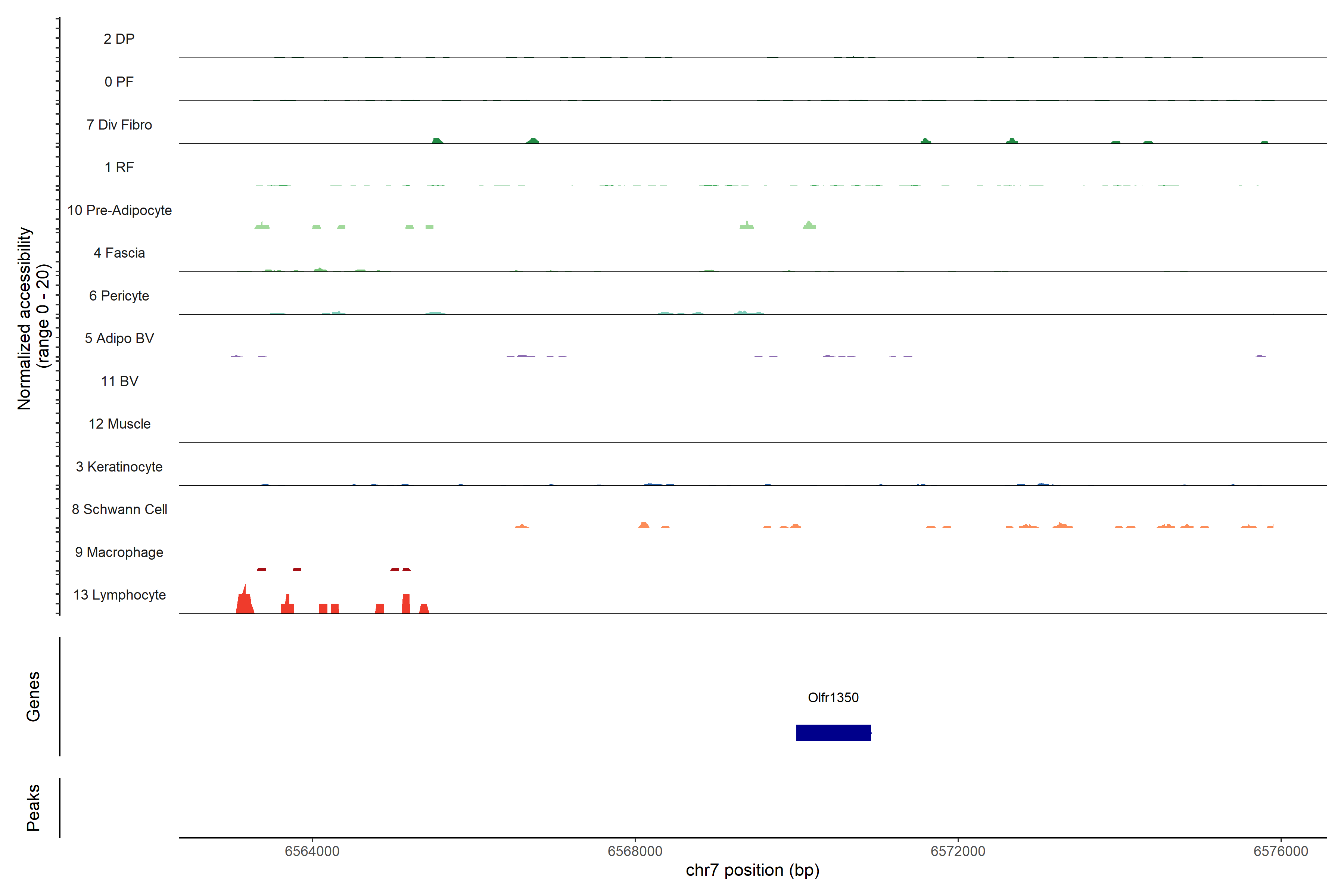The width and height of the screenshot is (1344, 896).
Task: Click the Peaks panel label
Action: coord(33,808)
